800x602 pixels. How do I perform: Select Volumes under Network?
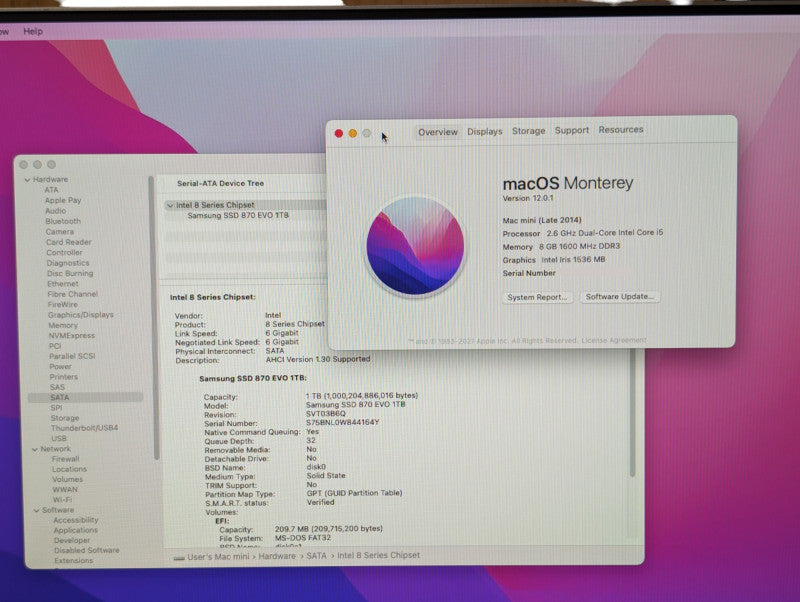[67, 480]
